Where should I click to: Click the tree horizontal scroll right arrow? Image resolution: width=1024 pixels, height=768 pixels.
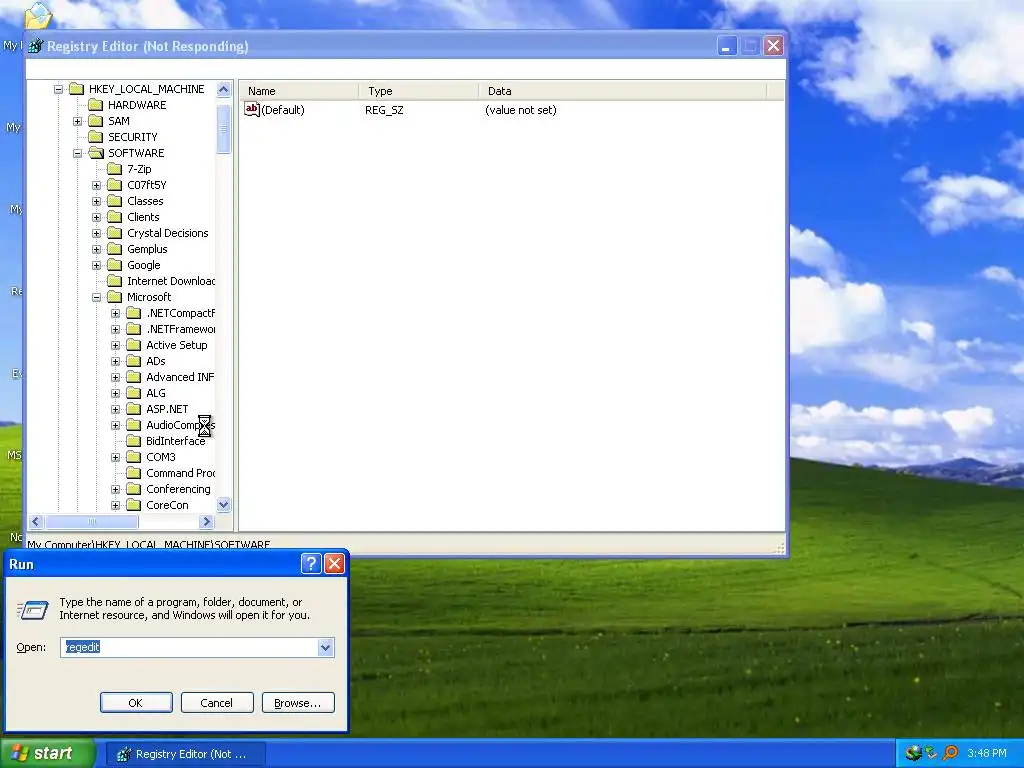207,521
